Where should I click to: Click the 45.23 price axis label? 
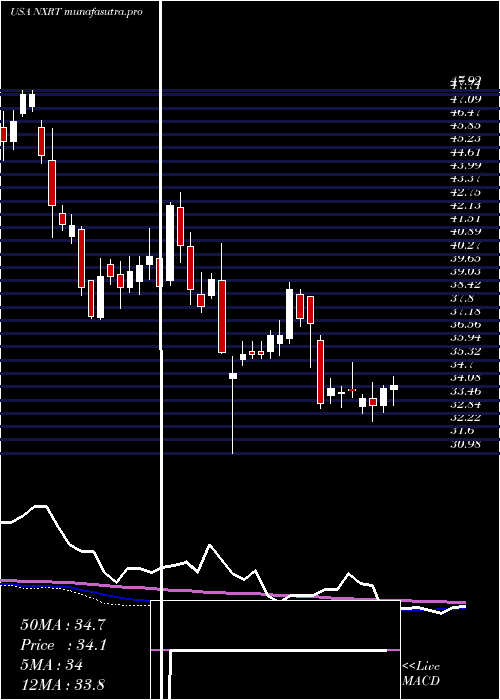point(466,138)
